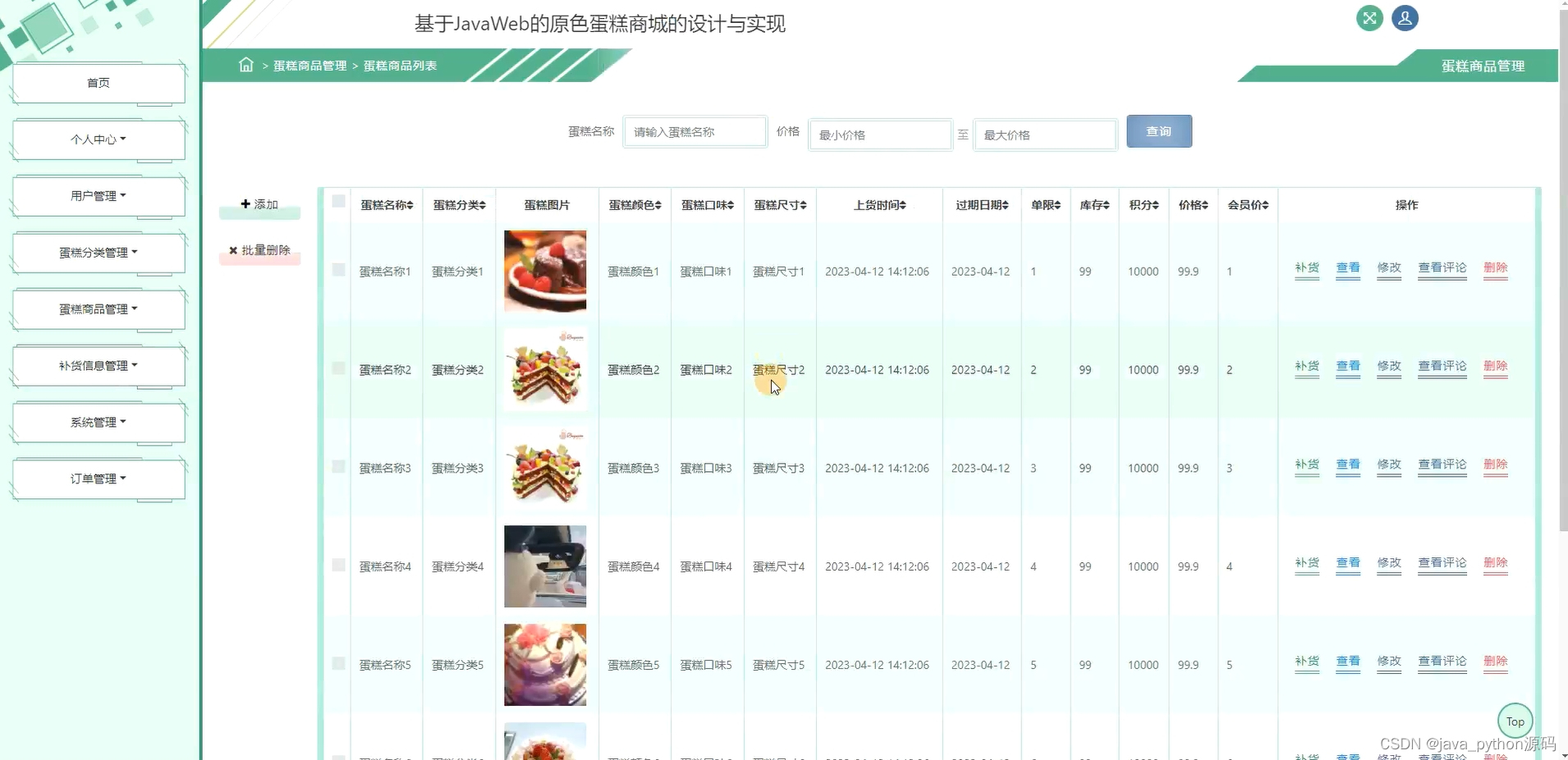Sort table by 蛋糕颜色 column

pos(635,205)
